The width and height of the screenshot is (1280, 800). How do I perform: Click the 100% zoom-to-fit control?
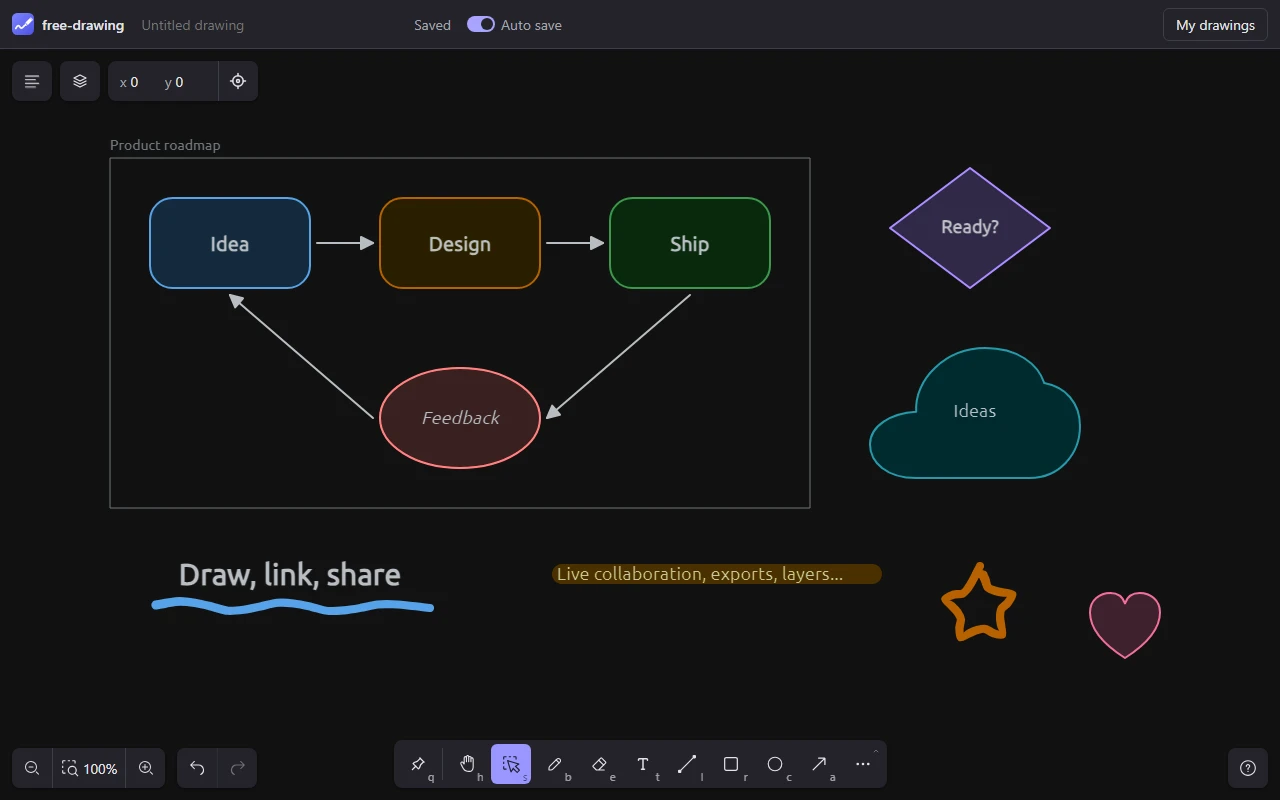point(89,768)
